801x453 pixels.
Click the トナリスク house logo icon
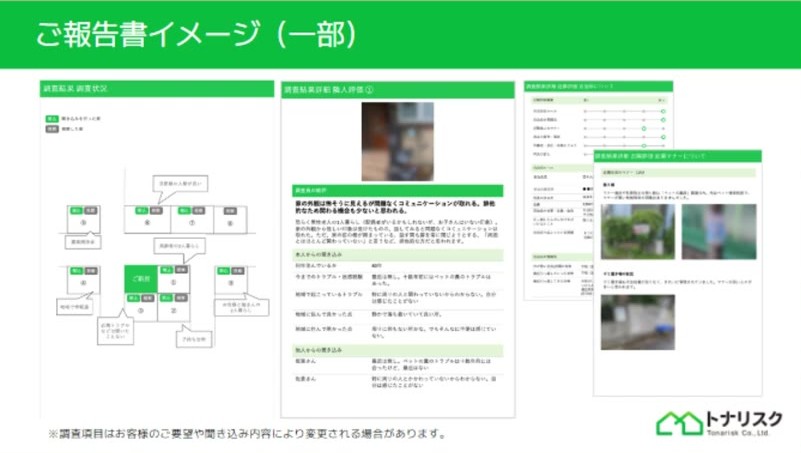point(679,423)
